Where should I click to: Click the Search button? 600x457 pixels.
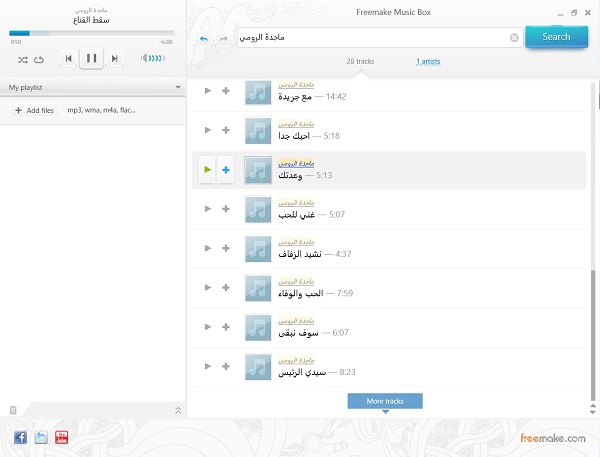coord(556,37)
